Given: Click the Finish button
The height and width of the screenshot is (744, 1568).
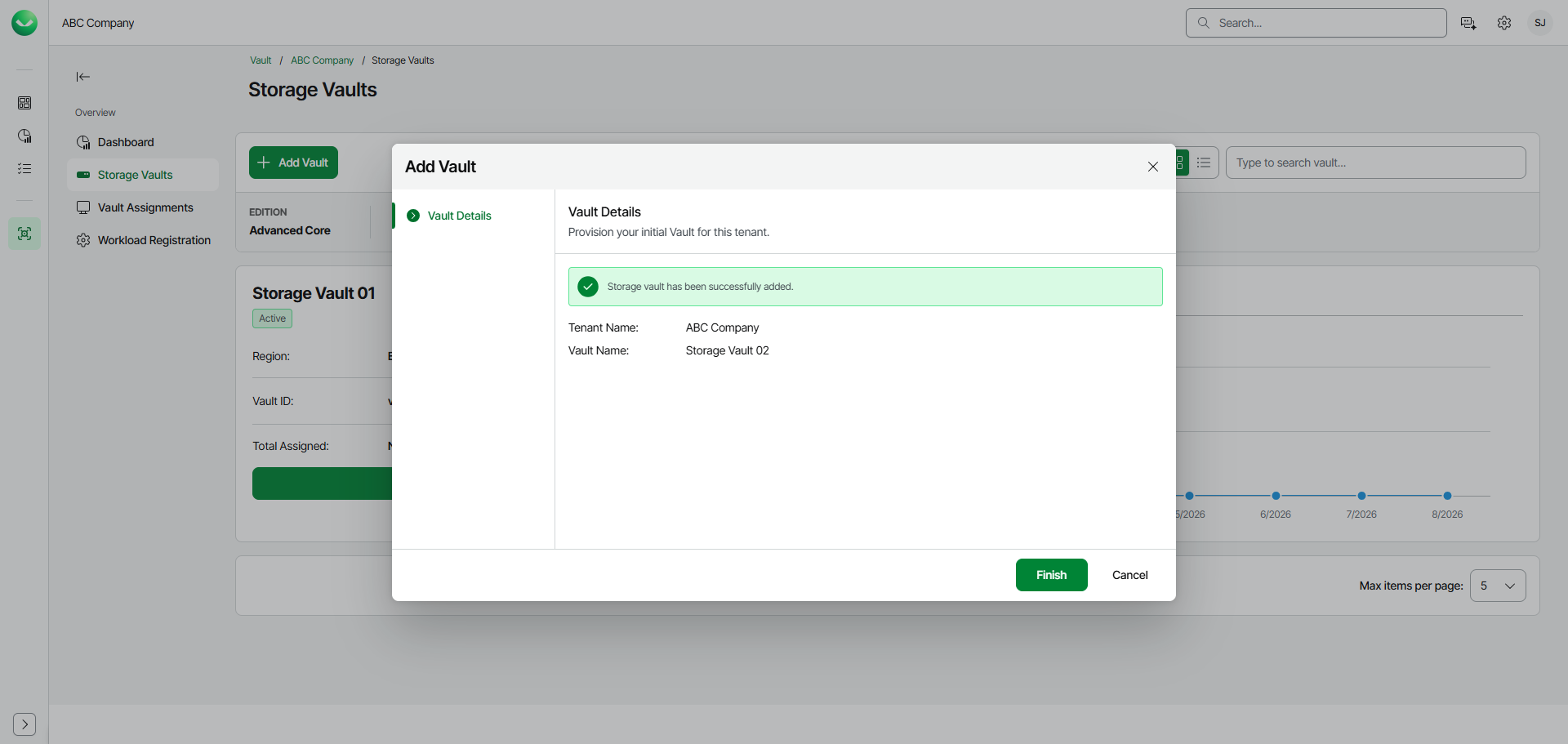Looking at the screenshot, I should [1051, 575].
